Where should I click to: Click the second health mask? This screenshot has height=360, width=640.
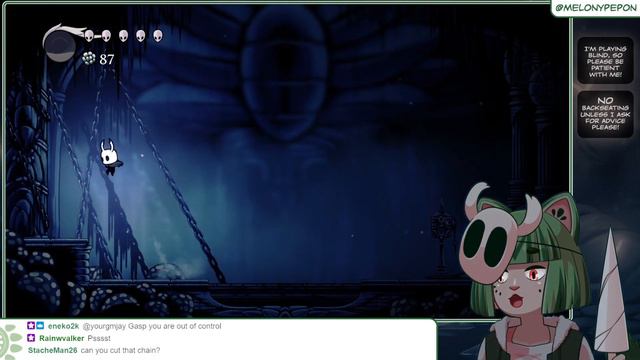pyautogui.click(x=106, y=36)
